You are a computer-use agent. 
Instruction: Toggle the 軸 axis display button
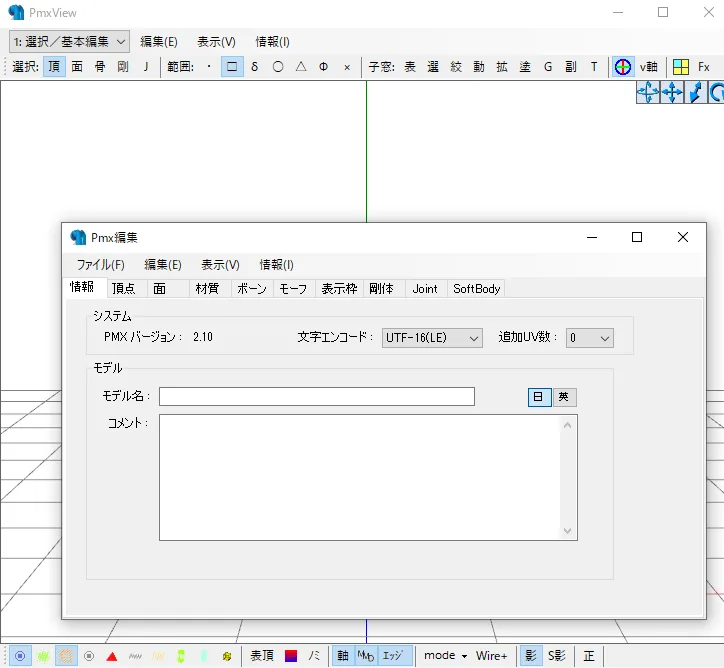(x=343, y=656)
